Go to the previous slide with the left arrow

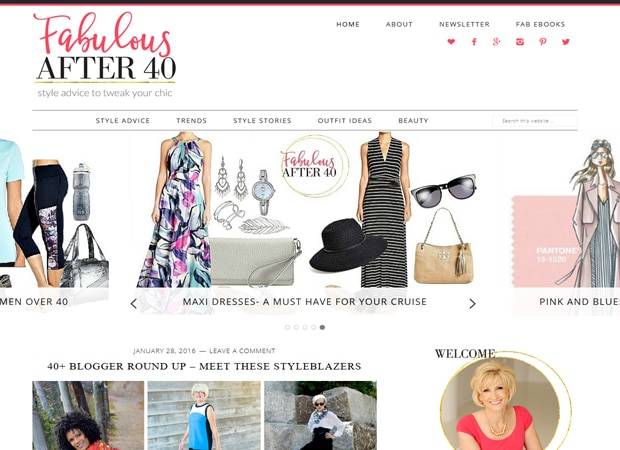[134, 304]
